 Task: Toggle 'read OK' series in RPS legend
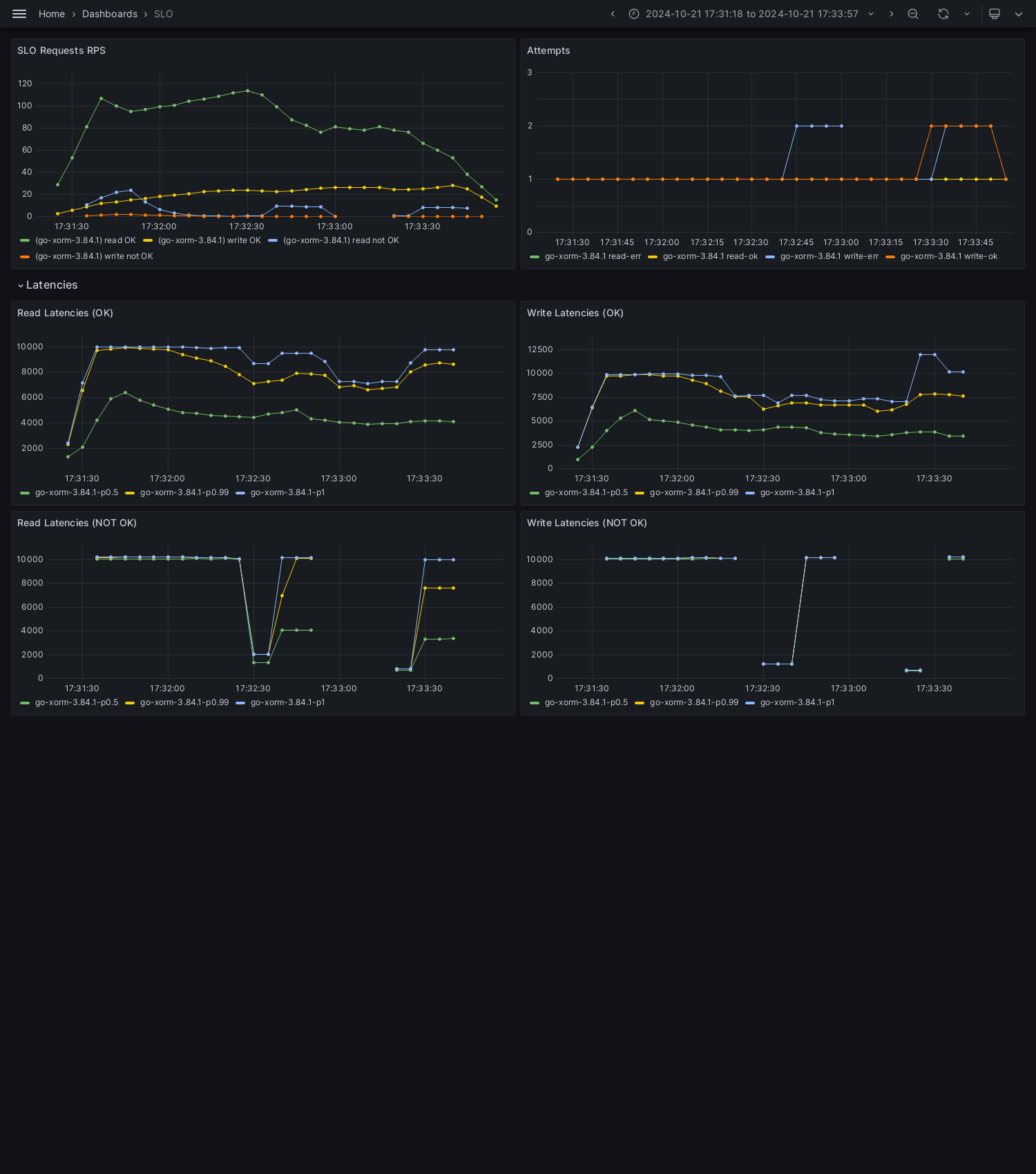click(86, 240)
